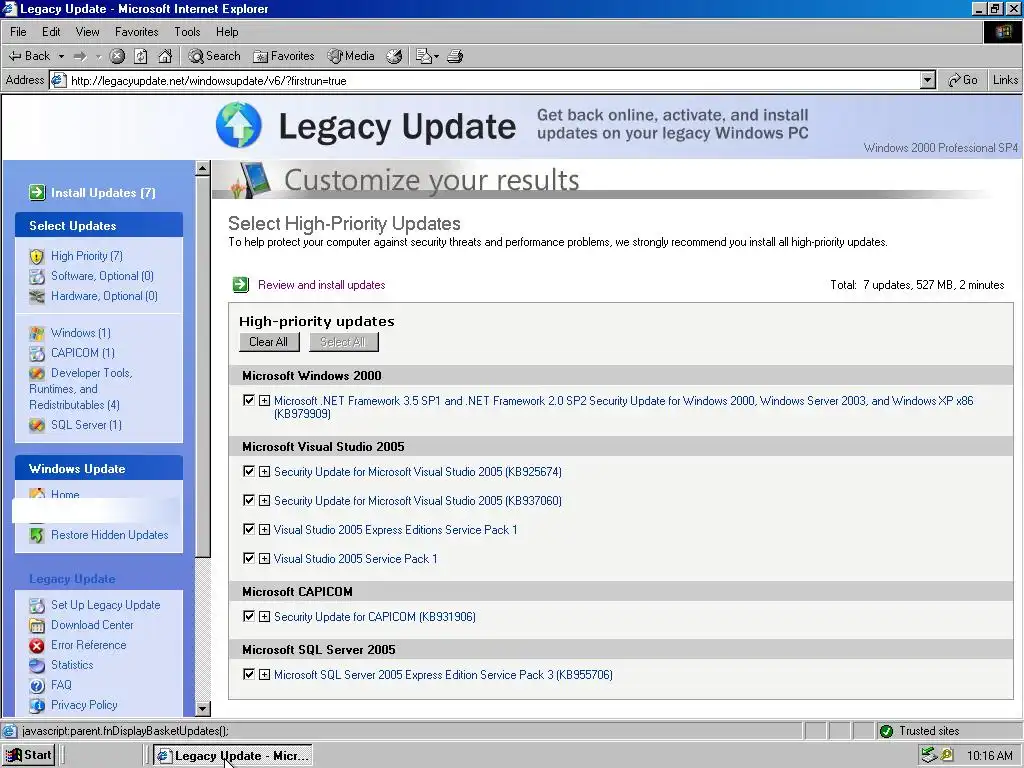1024x768 pixels.
Task: Uncheck Visual Studio 2005 Express Editions SP1
Action: (x=248, y=529)
